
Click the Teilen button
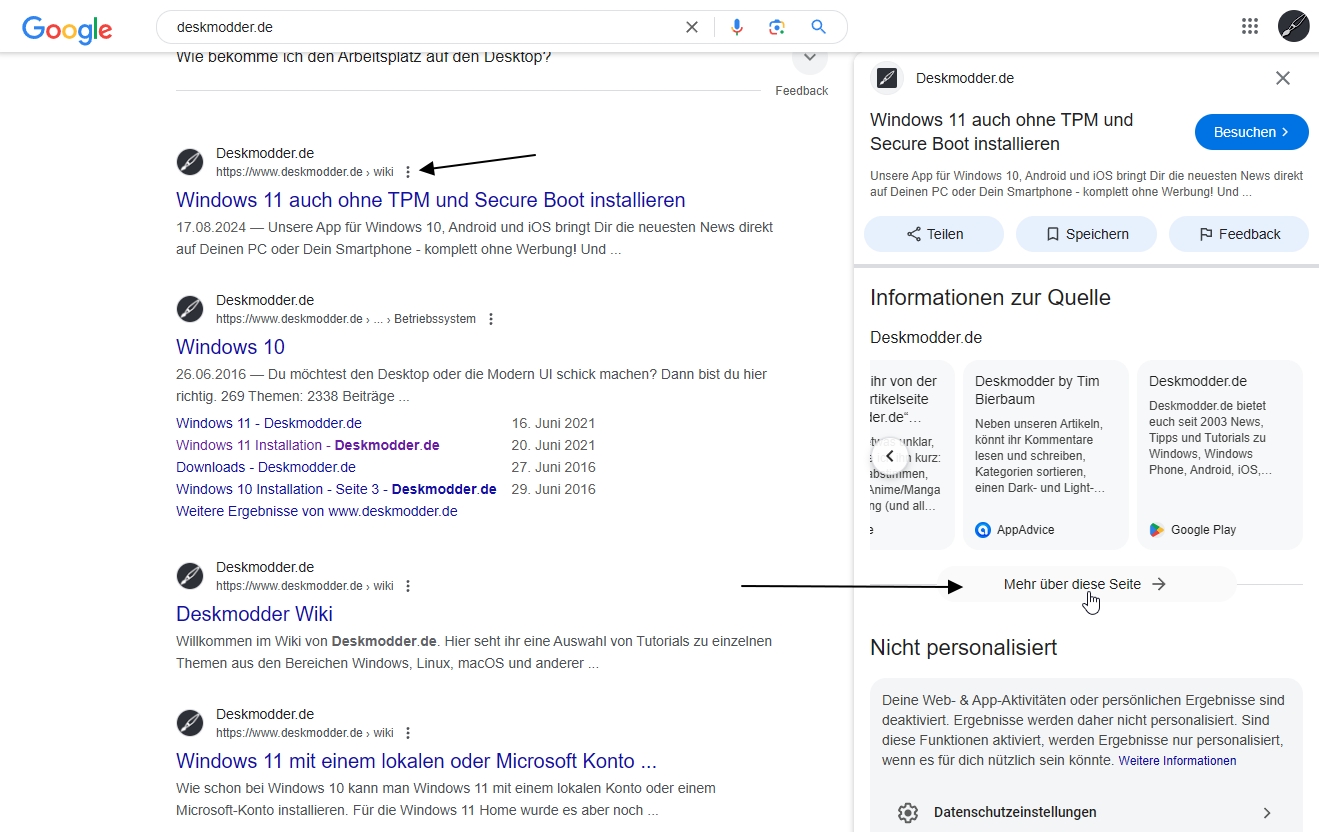(x=934, y=234)
